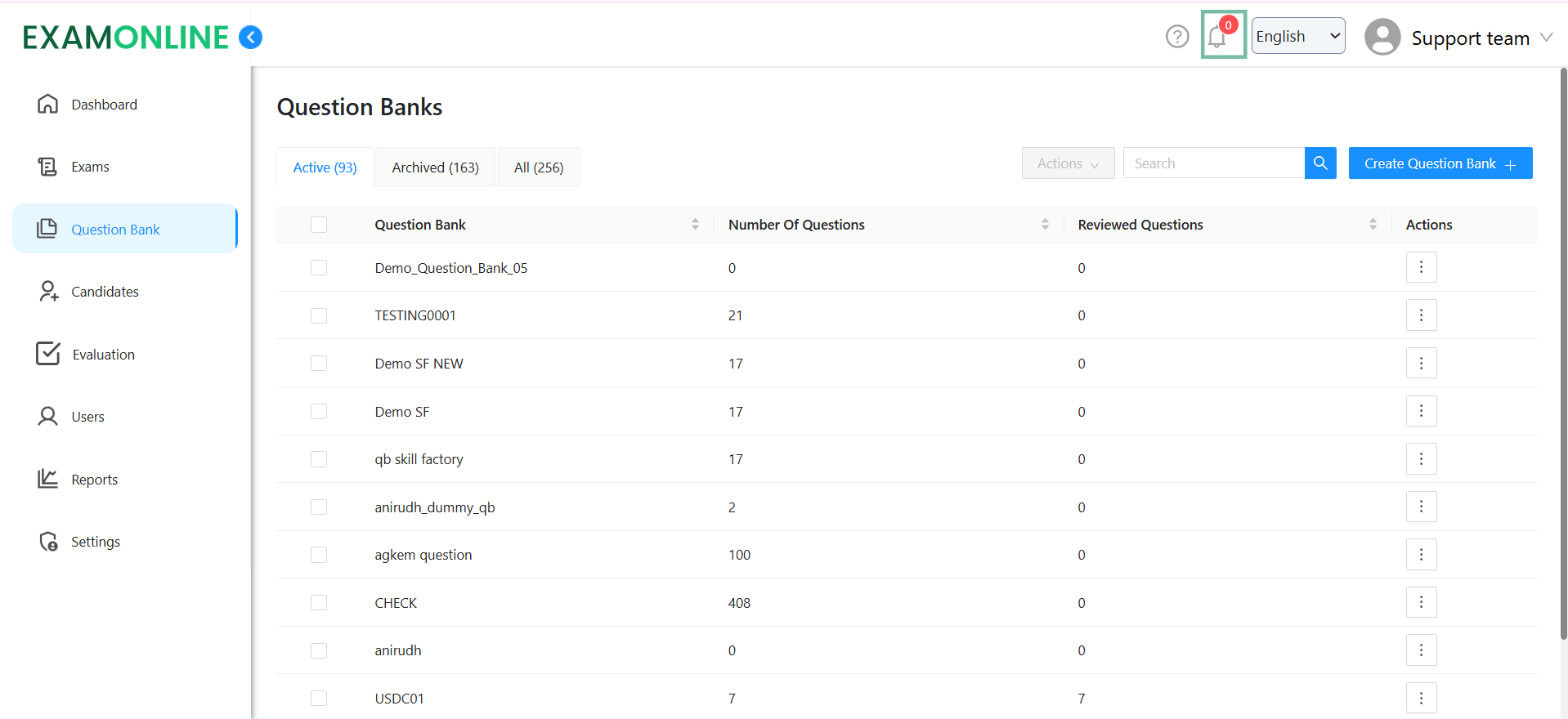Toggle the select-all checkbox in table header
This screenshot has width=1568, height=719.
pos(319,225)
